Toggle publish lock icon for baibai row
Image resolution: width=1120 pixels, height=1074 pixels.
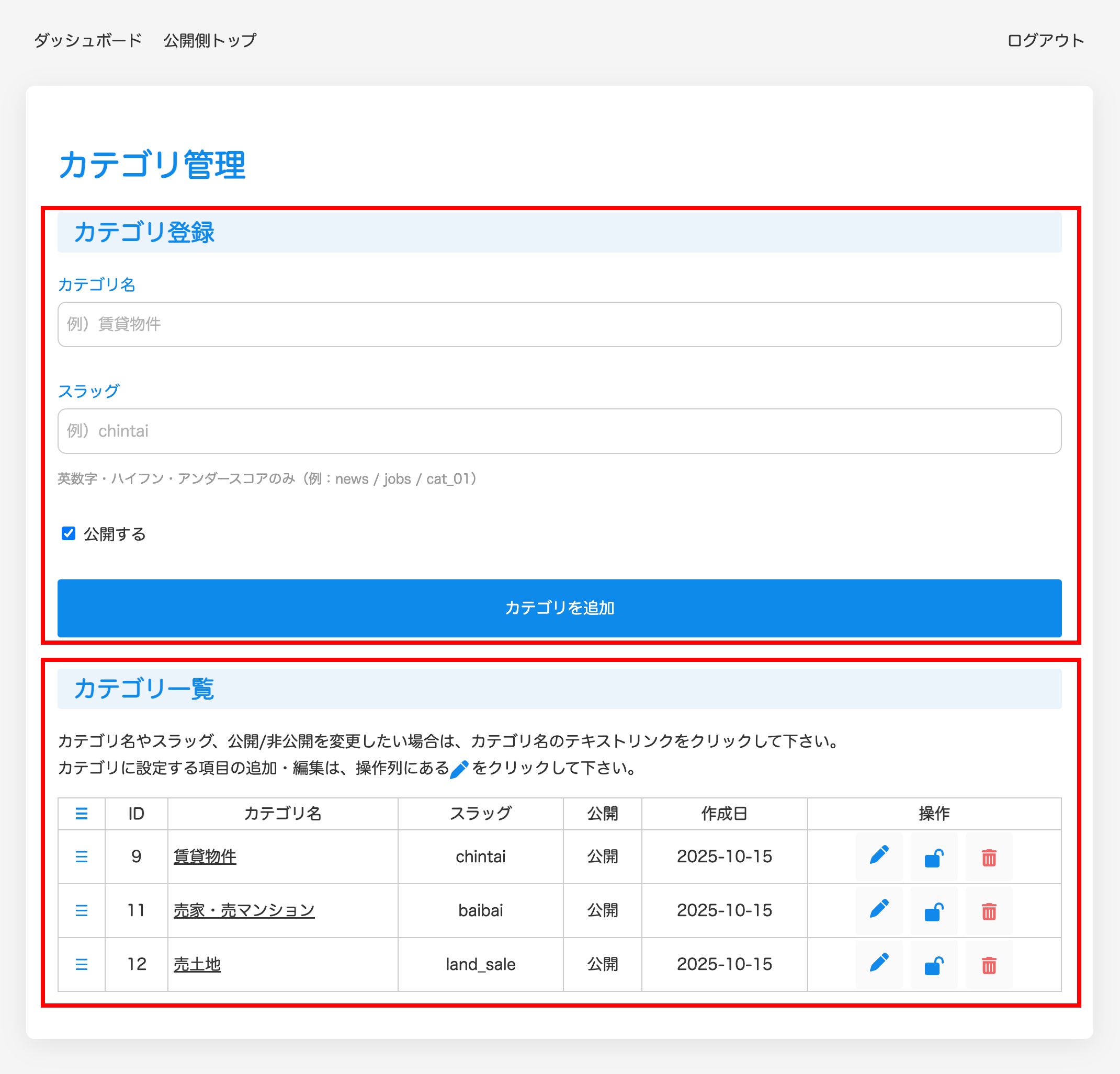click(x=934, y=910)
